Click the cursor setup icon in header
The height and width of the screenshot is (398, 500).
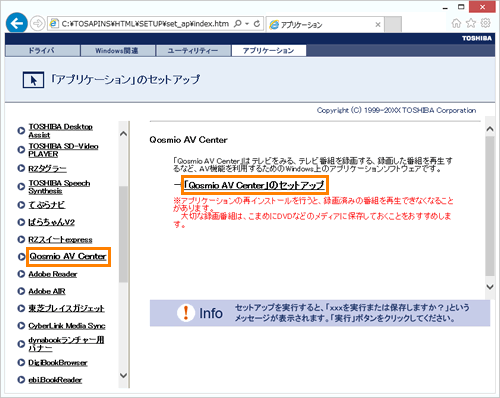pos(33,80)
